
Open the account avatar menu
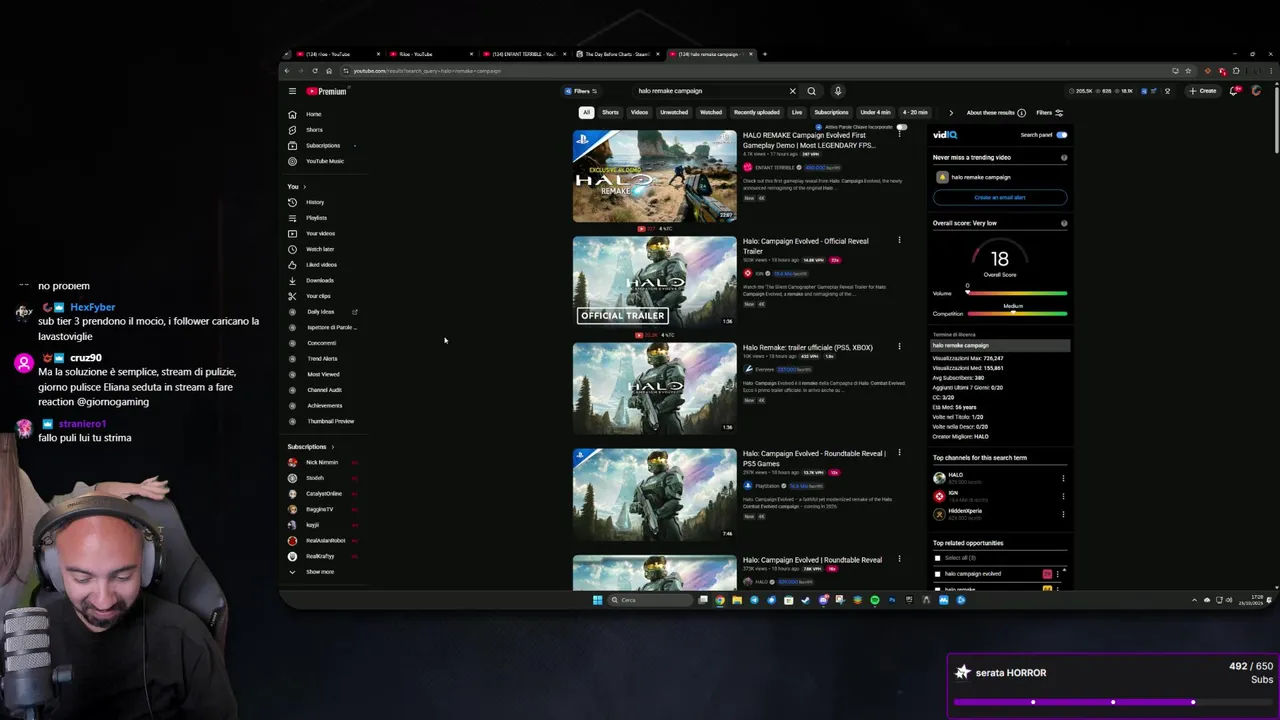point(1256,91)
